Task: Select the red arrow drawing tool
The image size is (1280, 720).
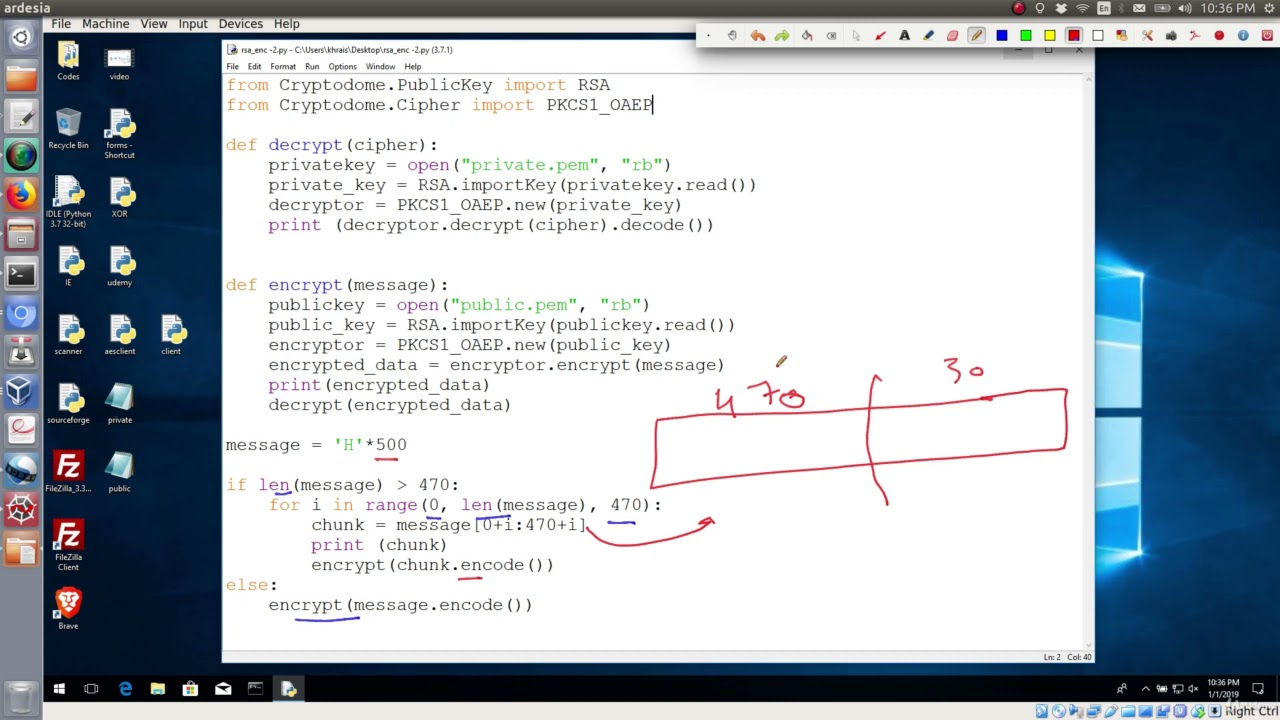Action: (x=880, y=36)
